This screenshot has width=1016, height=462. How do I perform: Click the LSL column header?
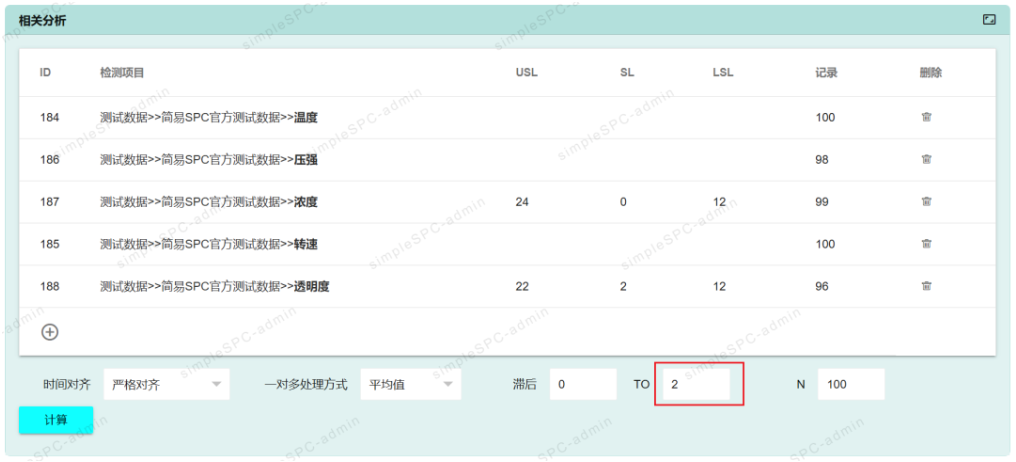click(x=722, y=73)
